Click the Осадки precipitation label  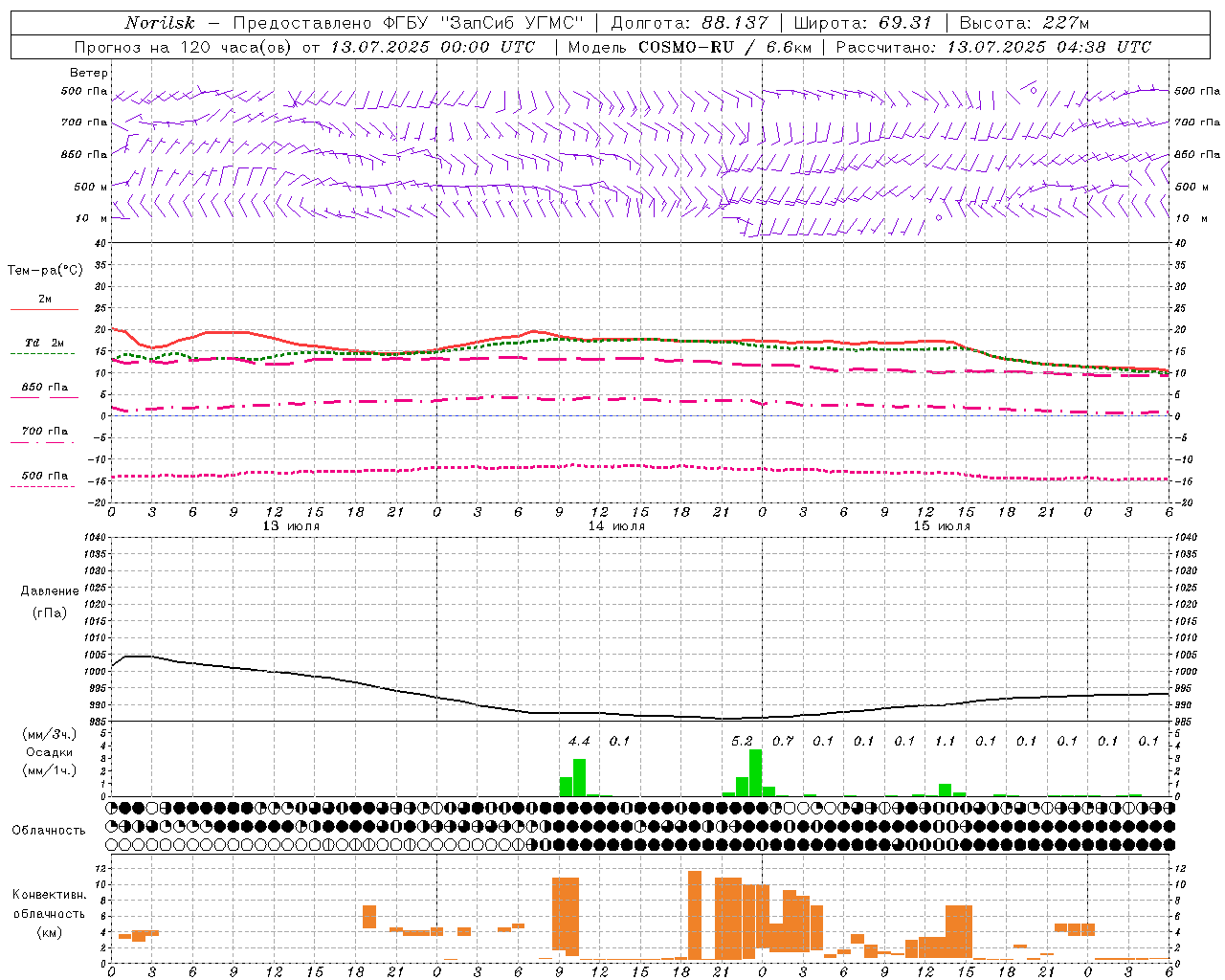click(49, 752)
